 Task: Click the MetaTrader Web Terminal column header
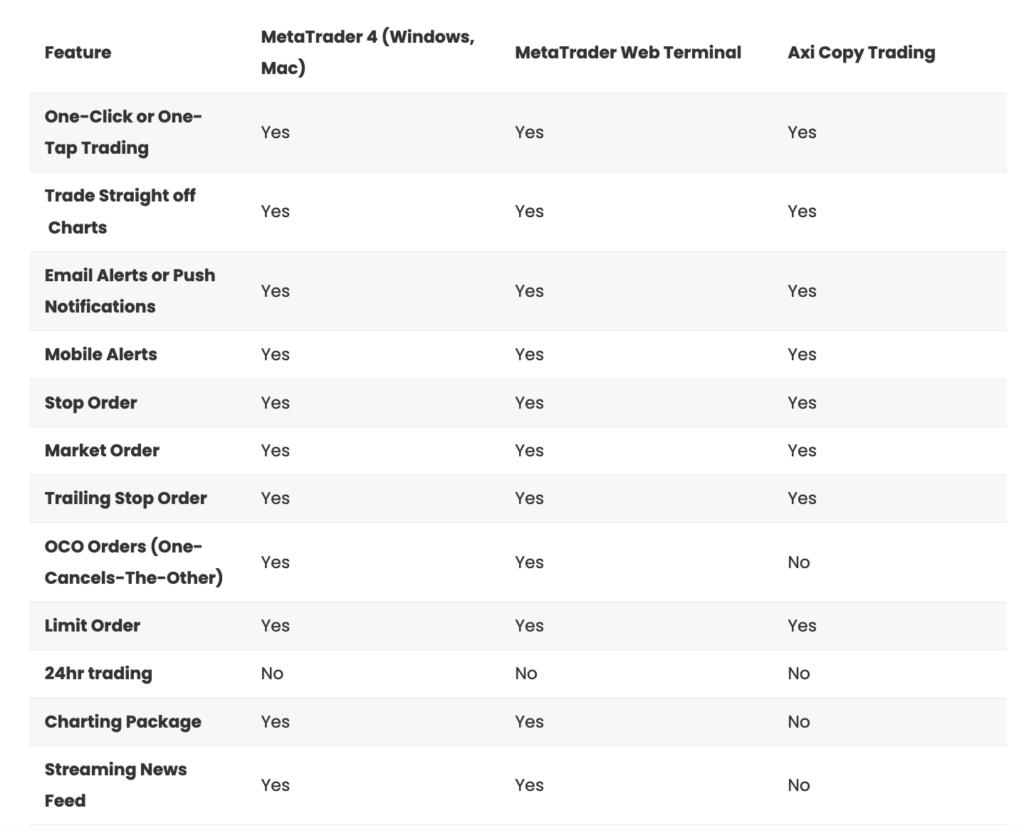coord(628,52)
